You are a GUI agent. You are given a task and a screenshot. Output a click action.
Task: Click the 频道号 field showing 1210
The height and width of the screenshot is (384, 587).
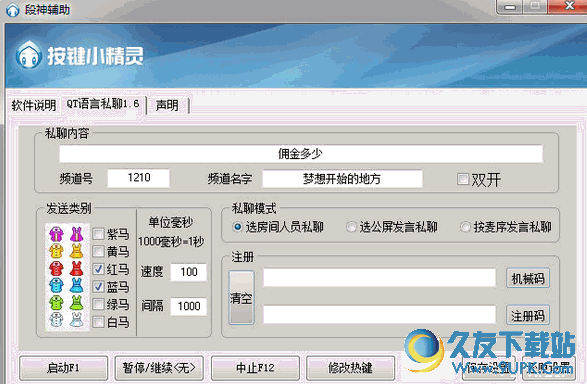coord(139,178)
